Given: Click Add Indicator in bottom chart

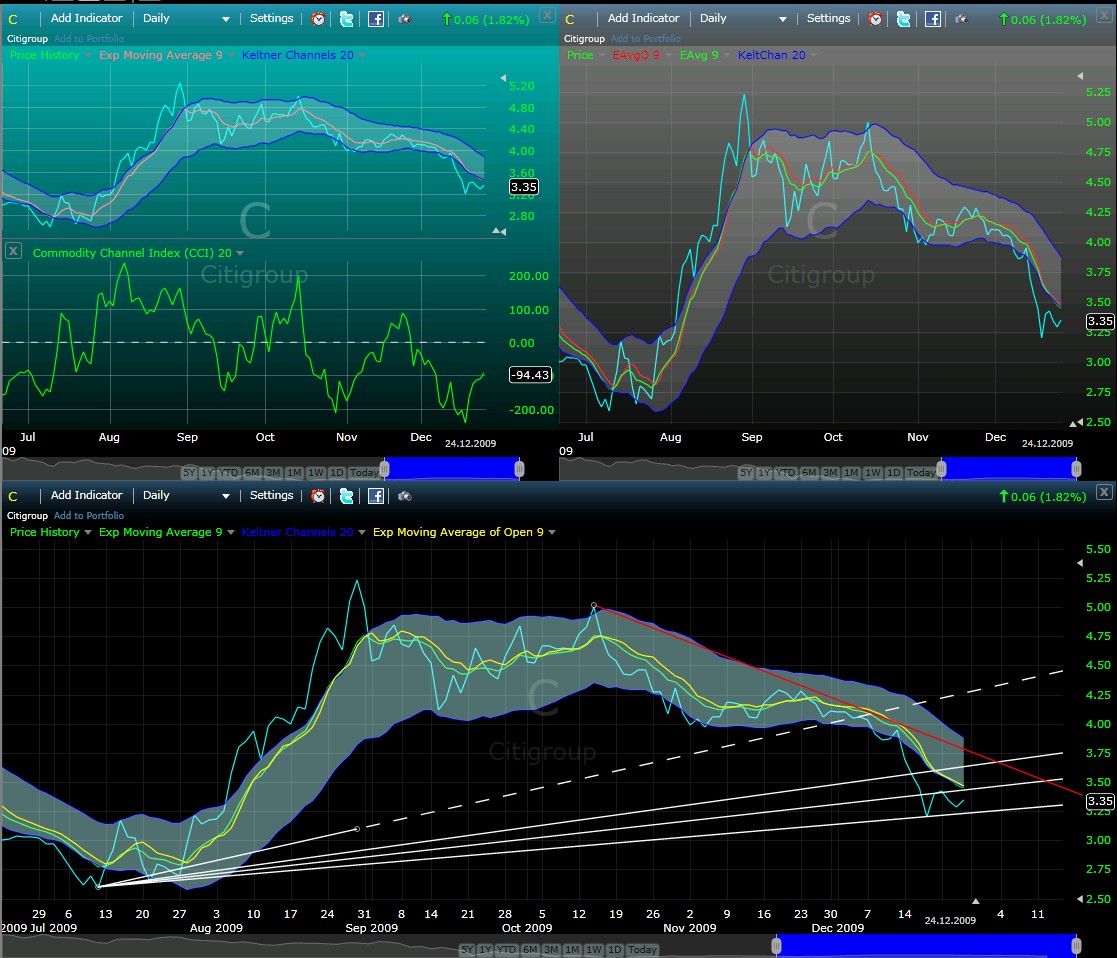Looking at the screenshot, I should tap(86, 495).
